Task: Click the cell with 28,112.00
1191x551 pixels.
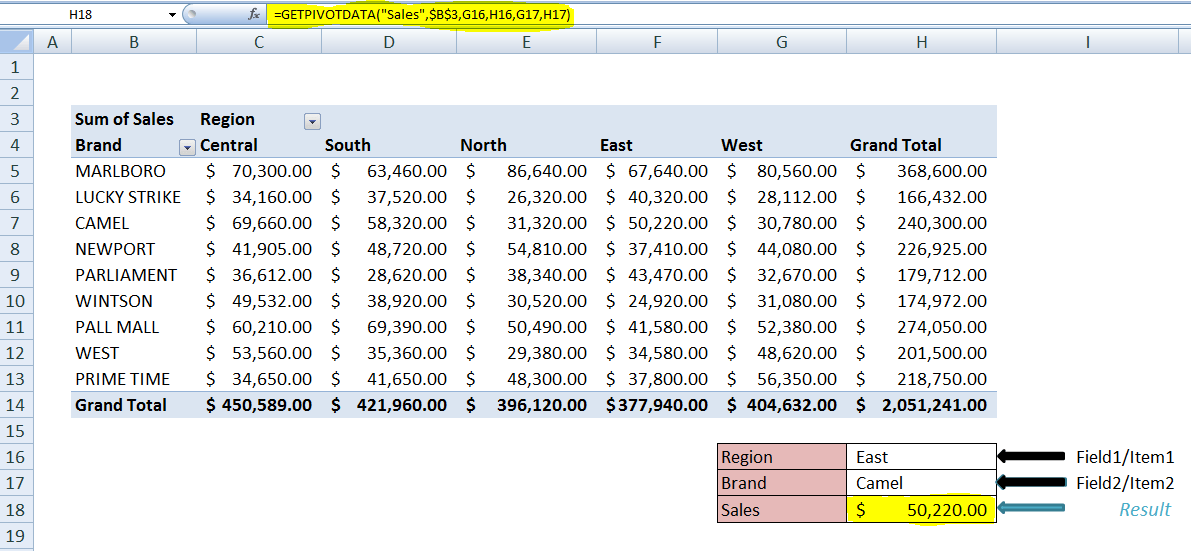Action: coord(782,198)
